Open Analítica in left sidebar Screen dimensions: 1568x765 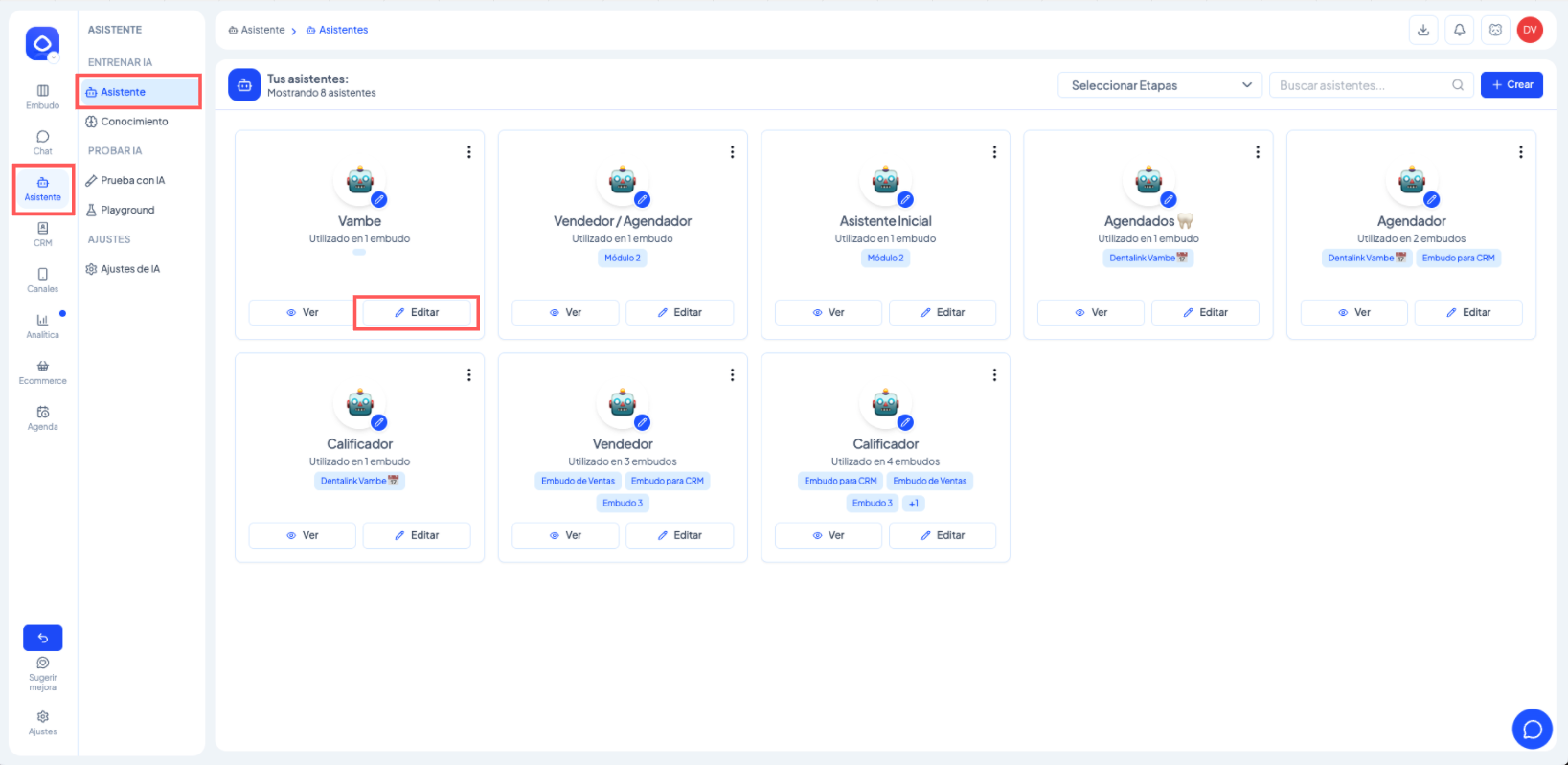pos(42,326)
